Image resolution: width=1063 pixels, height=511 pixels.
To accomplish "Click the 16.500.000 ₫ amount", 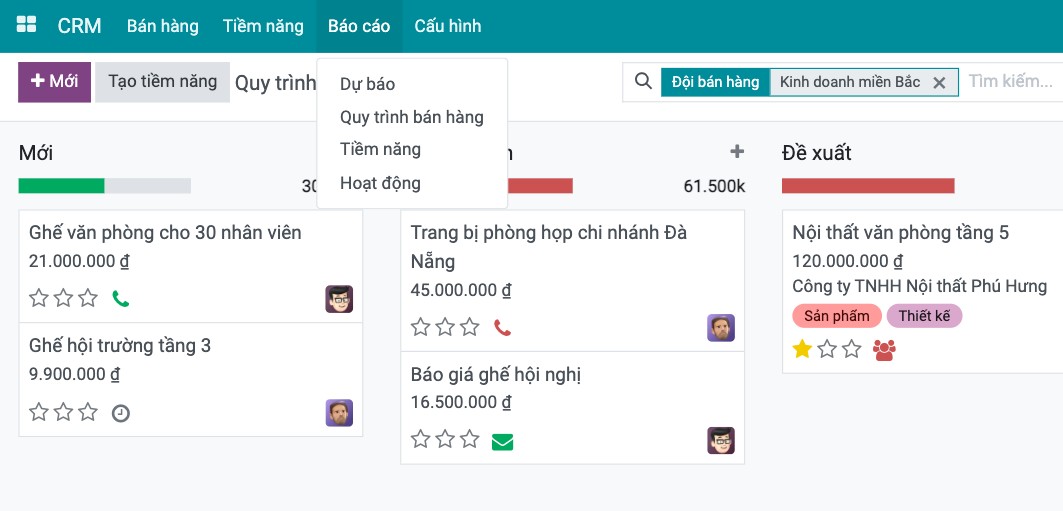I will [x=461, y=403].
